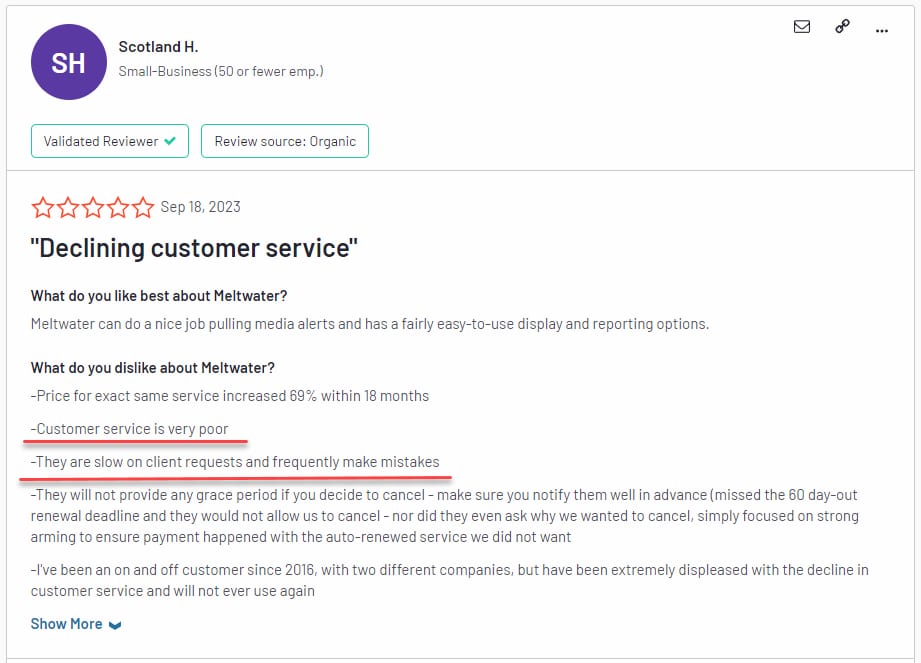Click the Validated Reviewer badge
921x663 pixels.
110,141
